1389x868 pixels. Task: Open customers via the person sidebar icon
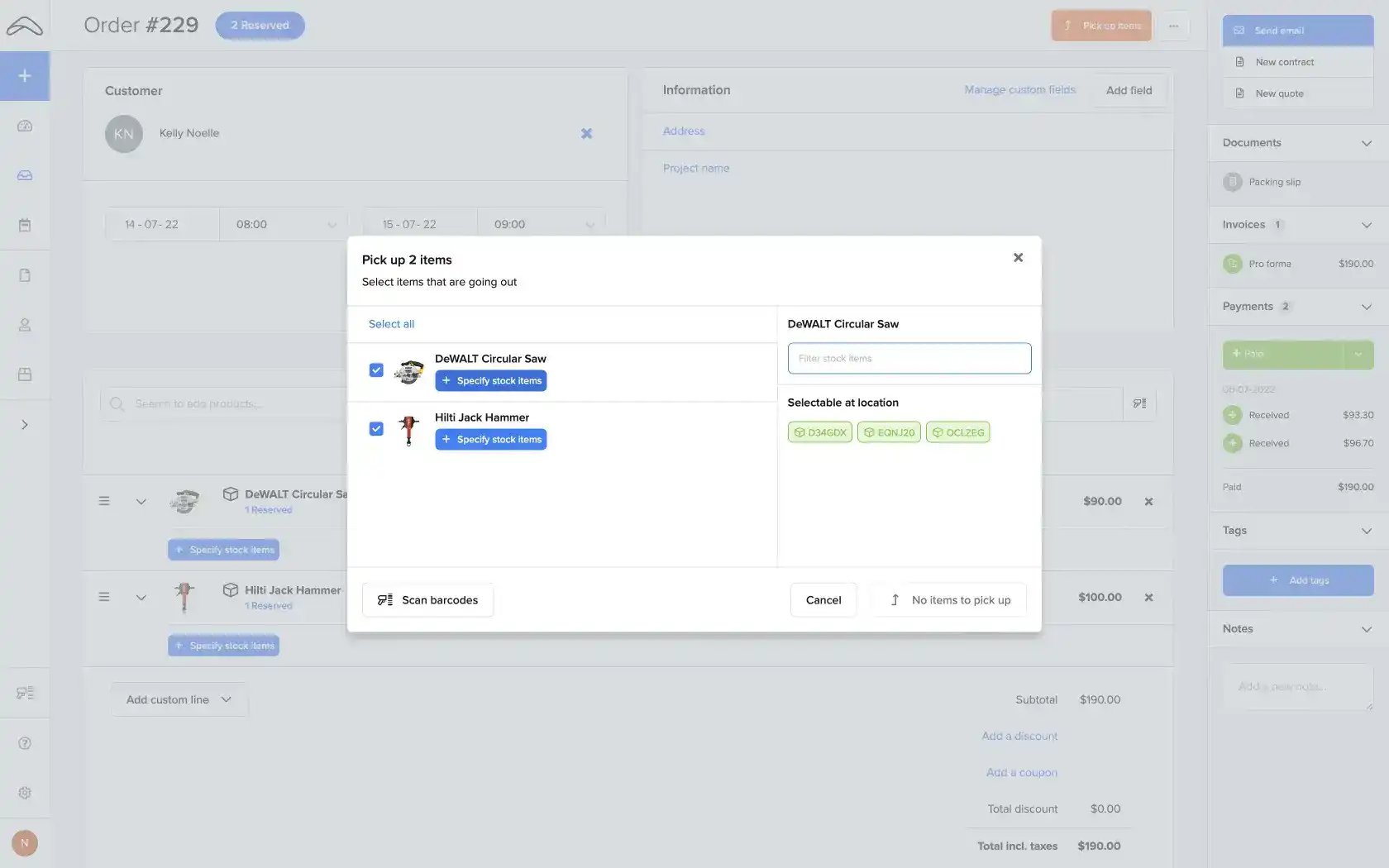(25, 325)
